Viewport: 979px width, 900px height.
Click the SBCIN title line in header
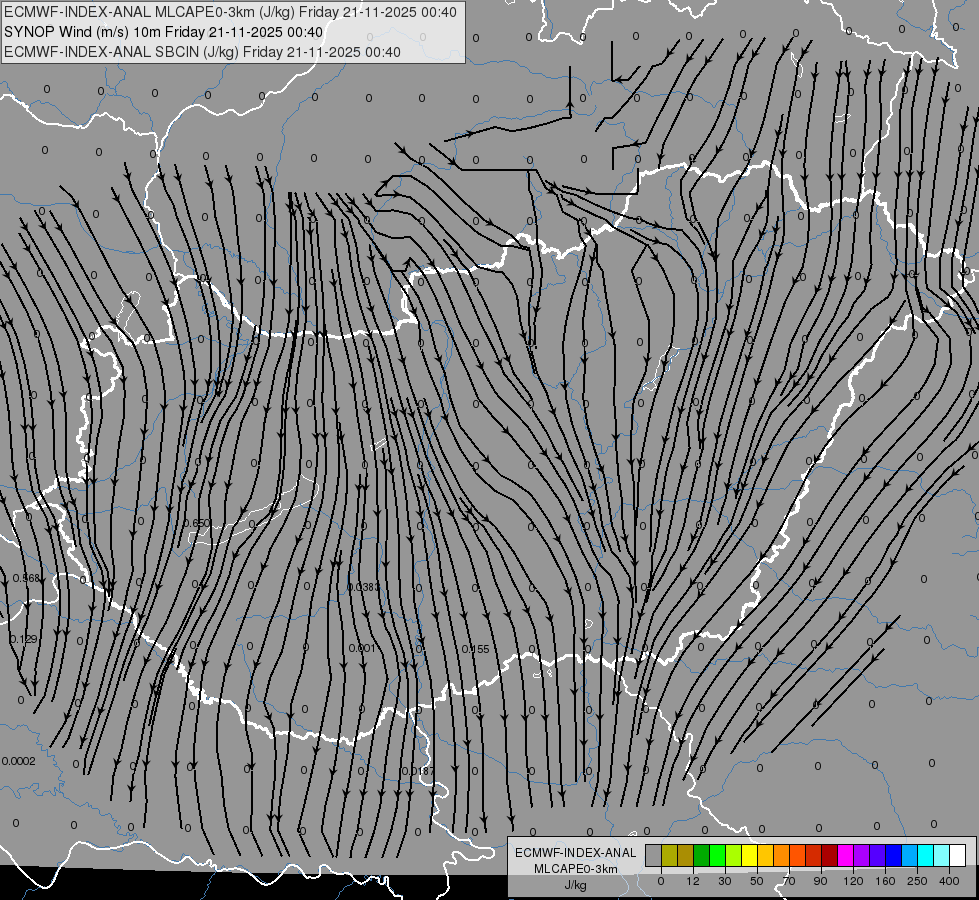coord(202,52)
